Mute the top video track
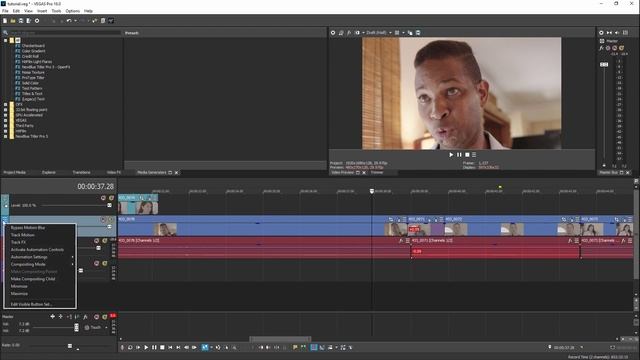This screenshot has height=360, width=640. coord(103,198)
